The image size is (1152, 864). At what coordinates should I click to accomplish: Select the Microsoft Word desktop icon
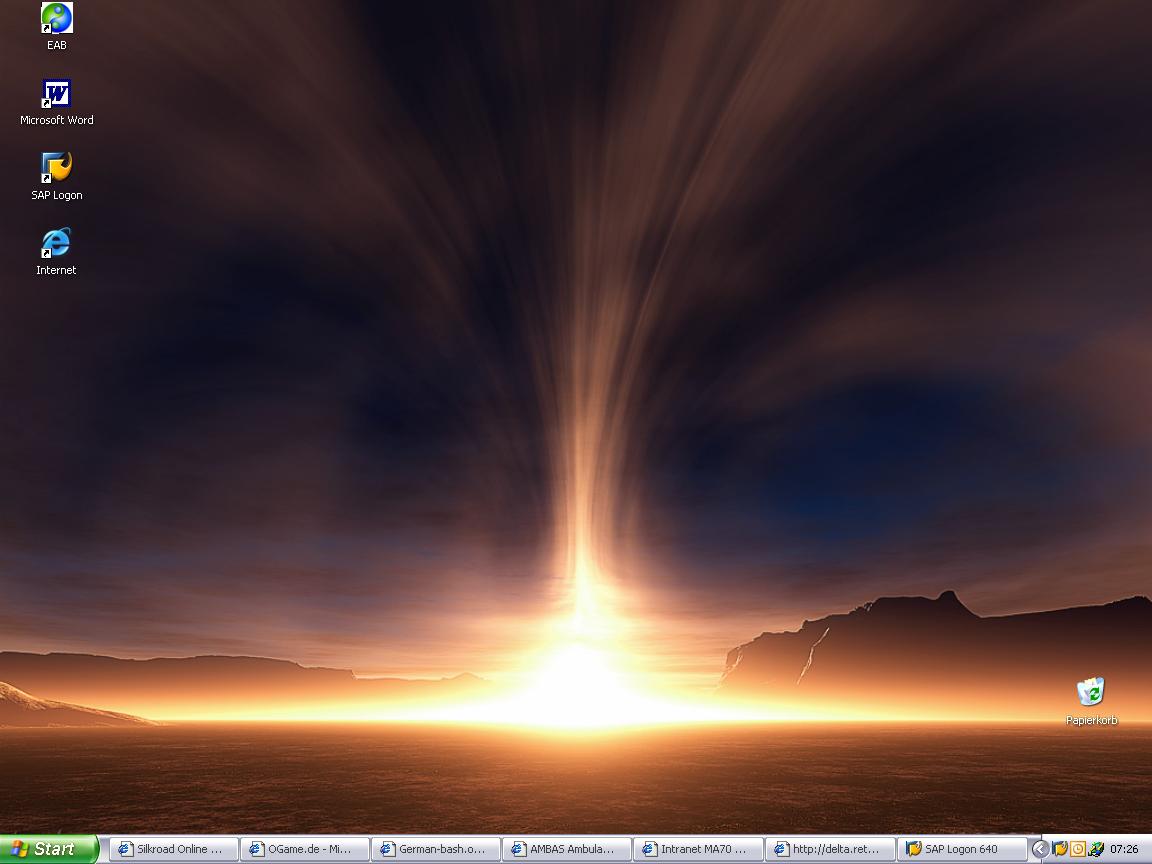point(56,94)
